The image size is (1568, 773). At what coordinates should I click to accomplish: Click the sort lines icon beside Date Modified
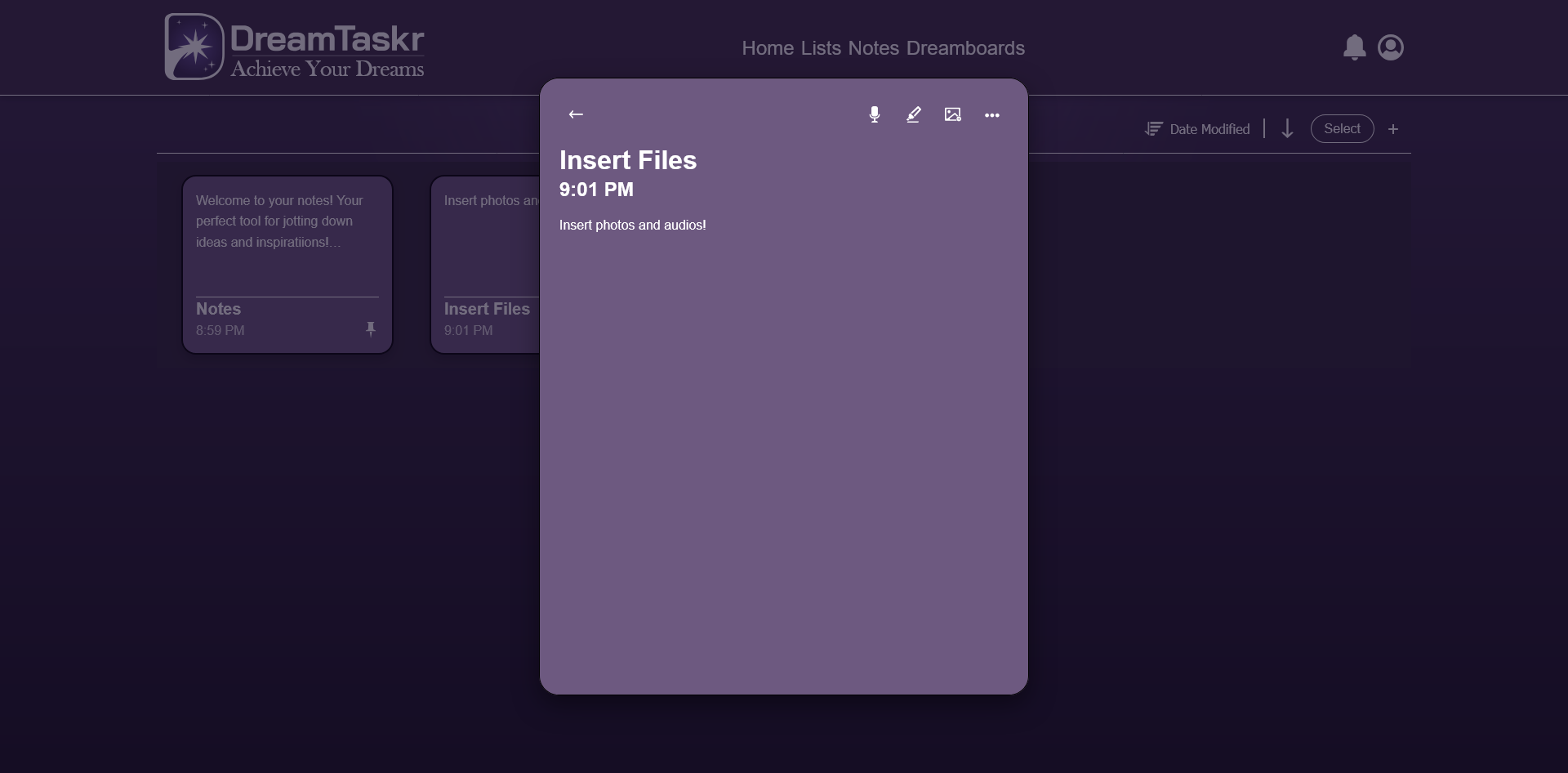coord(1153,129)
